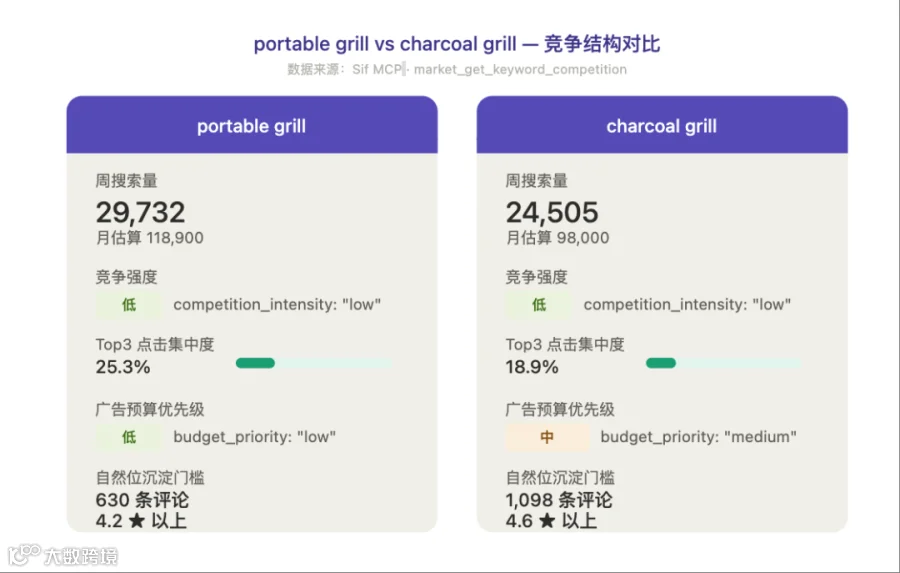Viewport: 900px width, 573px height.
Task: Click the charcoal grill card header
Action: [662, 125]
